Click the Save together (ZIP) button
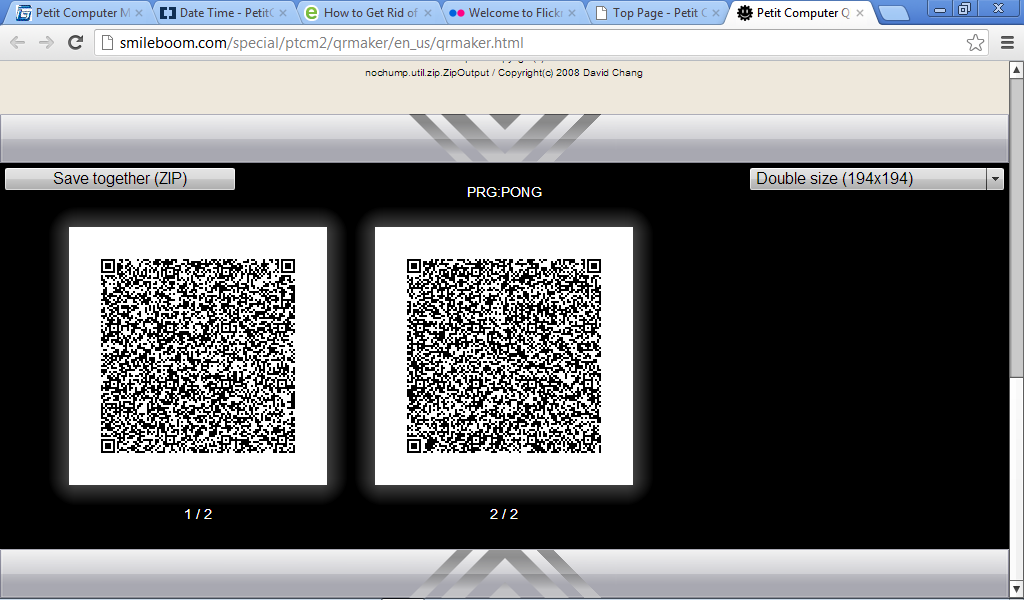Image resolution: width=1024 pixels, height=600 pixels. [120, 179]
